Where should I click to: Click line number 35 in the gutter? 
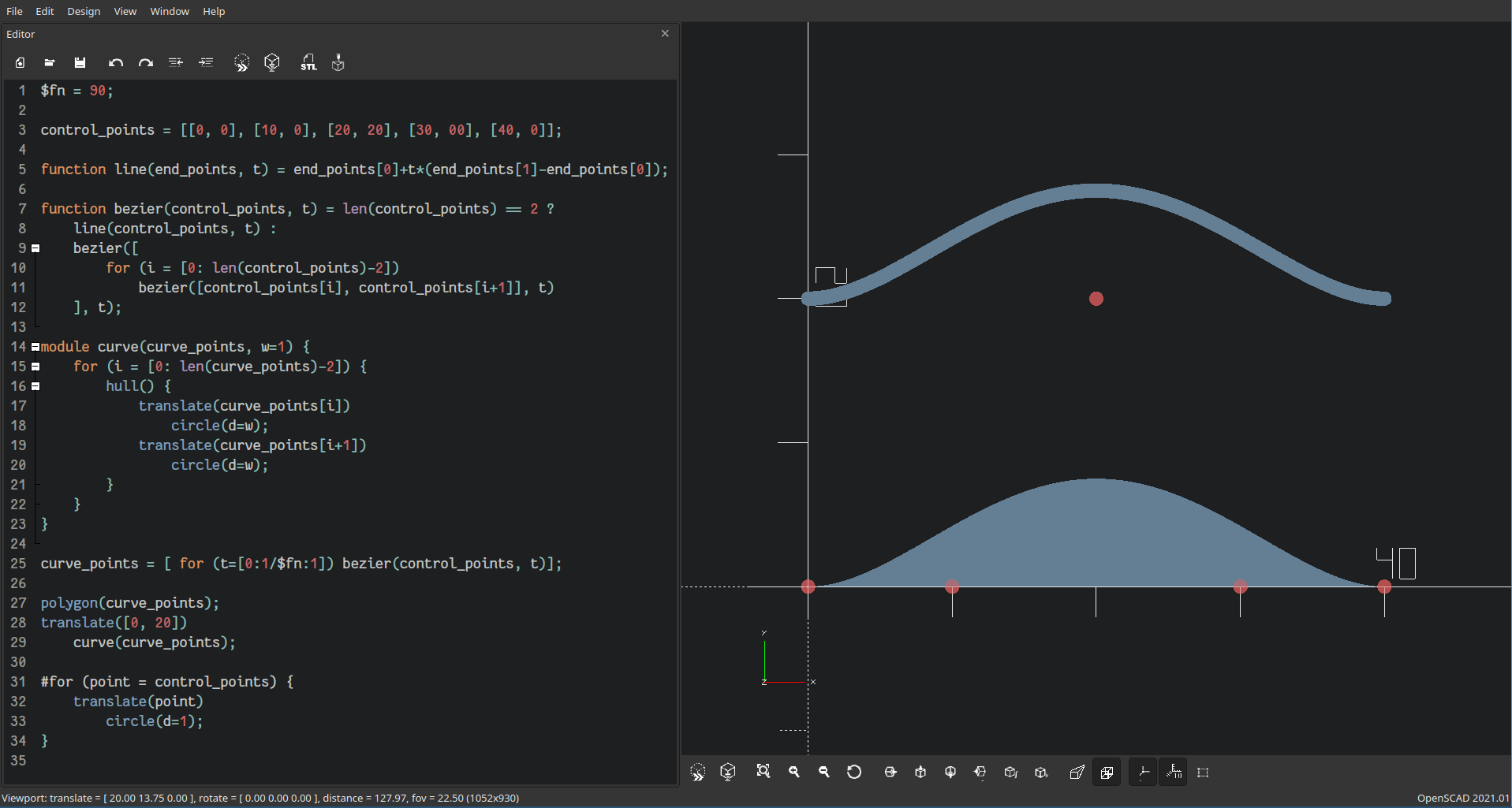tap(18, 761)
